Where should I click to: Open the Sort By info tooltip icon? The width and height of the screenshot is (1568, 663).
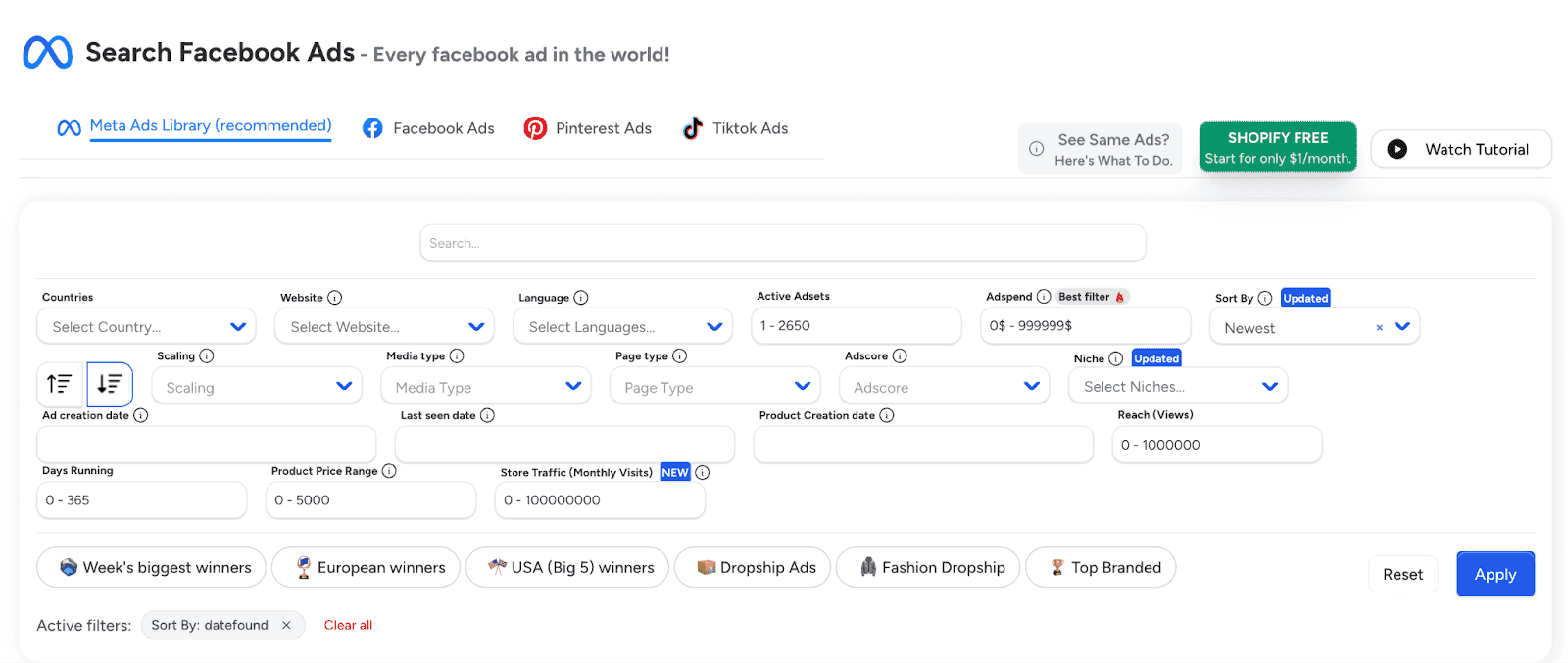(x=1265, y=298)
